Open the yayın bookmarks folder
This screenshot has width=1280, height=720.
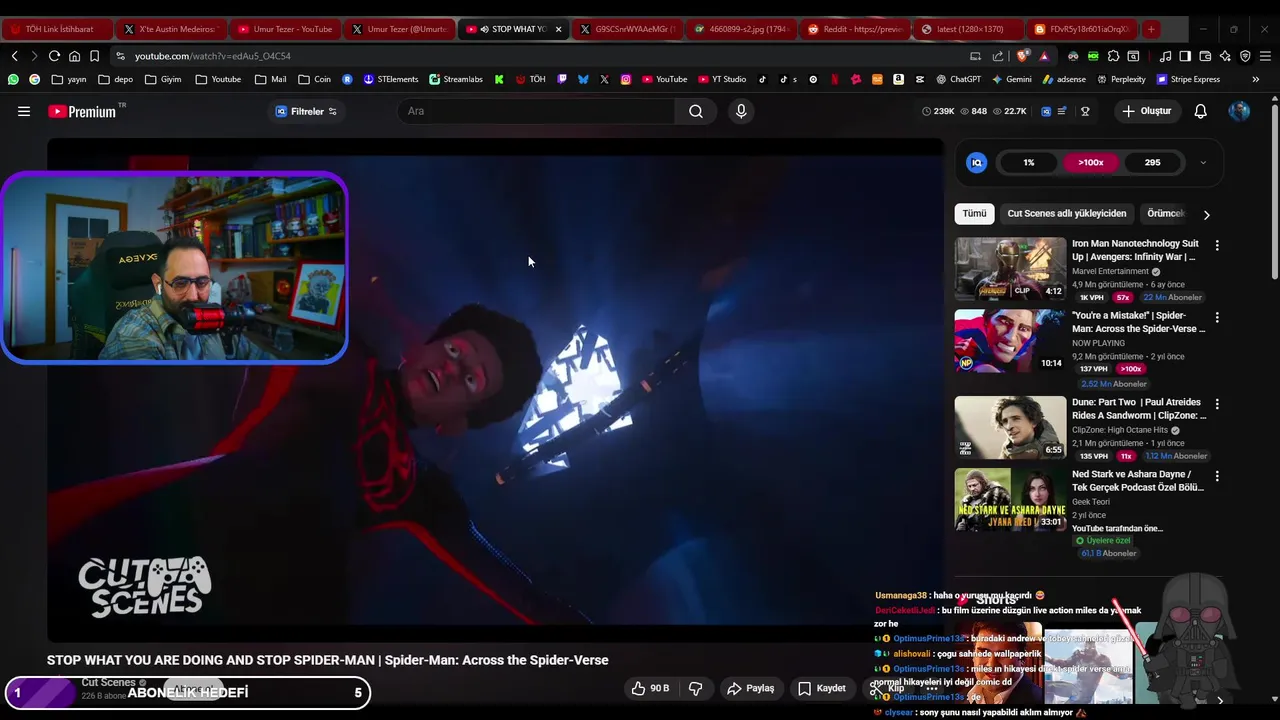(69, 79)
